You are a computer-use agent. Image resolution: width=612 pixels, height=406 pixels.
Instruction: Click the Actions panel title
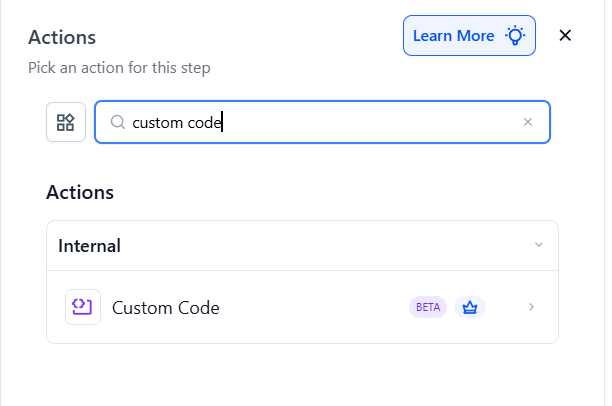pyautogui.click(x=62, y=37)
